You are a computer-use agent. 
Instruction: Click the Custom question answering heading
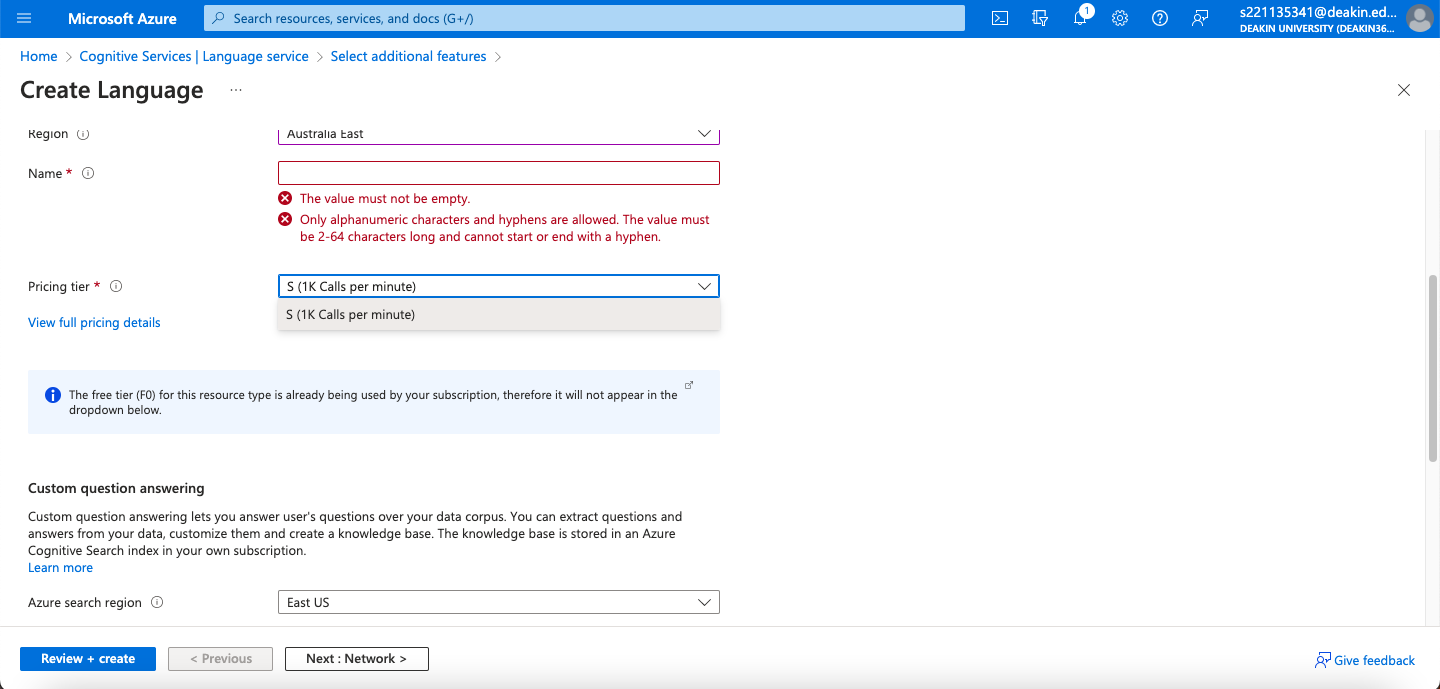(116, 488)
